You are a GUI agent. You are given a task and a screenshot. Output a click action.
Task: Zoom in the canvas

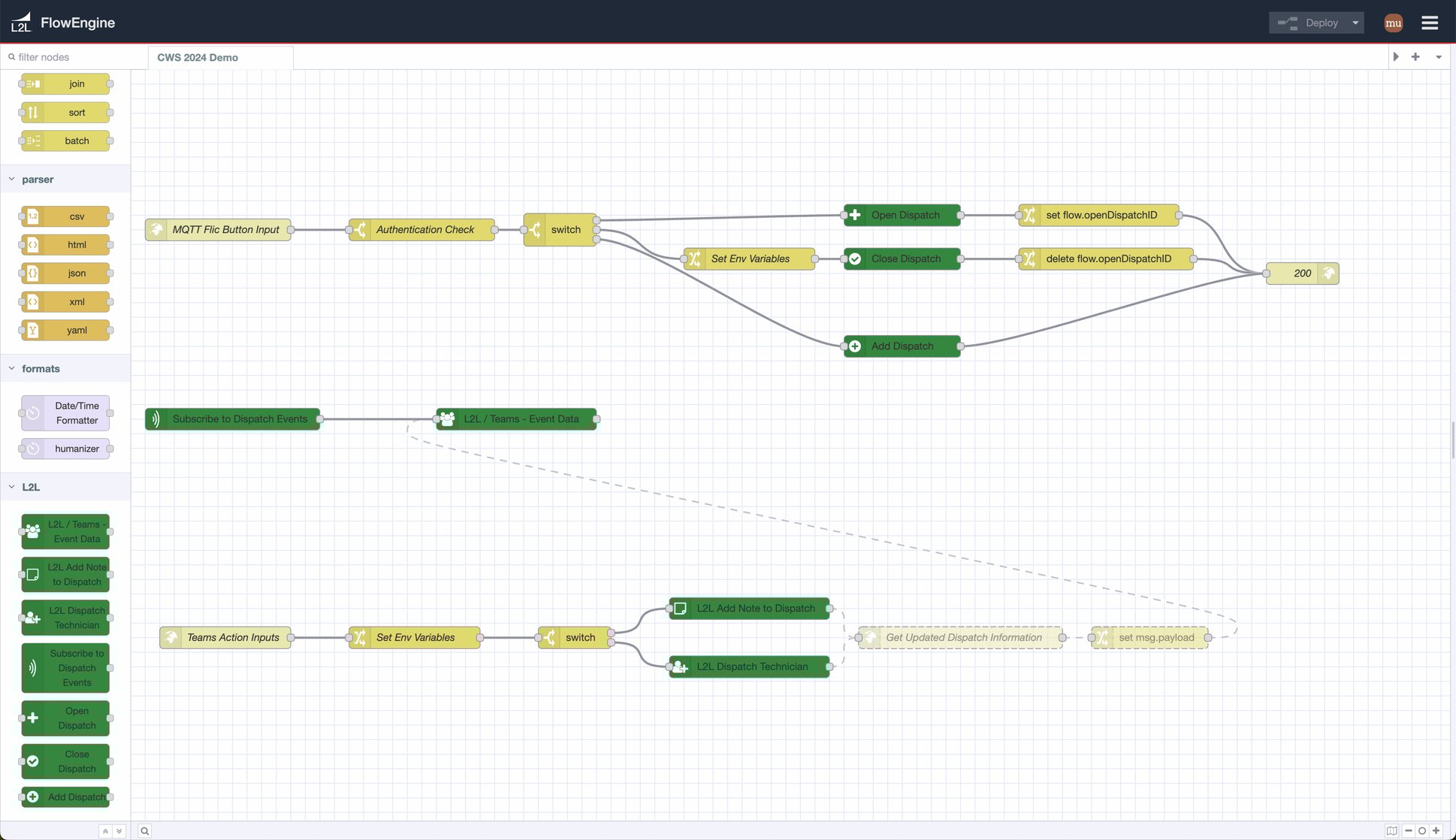pyautogui.click(x=1436, y=830)
